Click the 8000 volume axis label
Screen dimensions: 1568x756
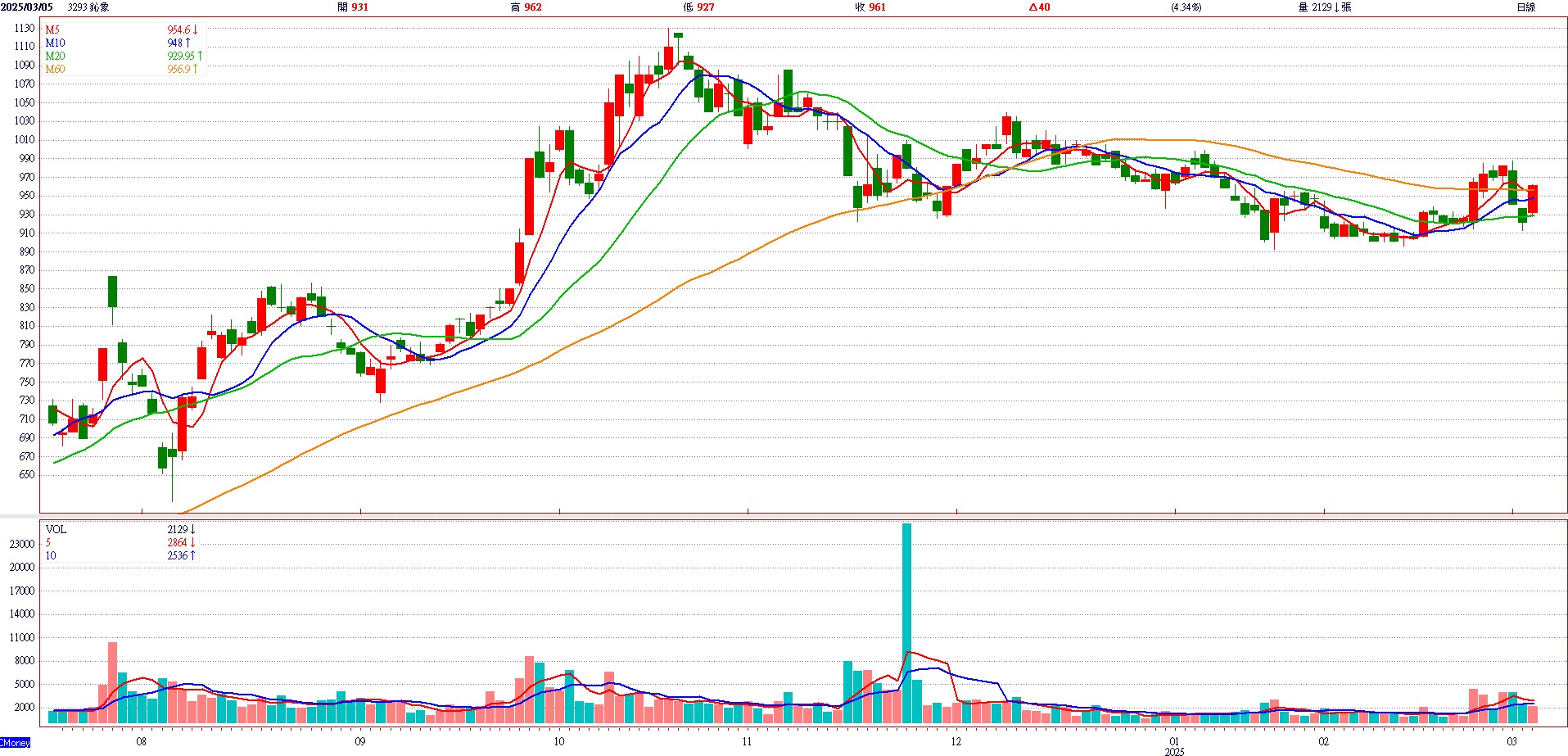pyautogui.click(x=25, y=661)
